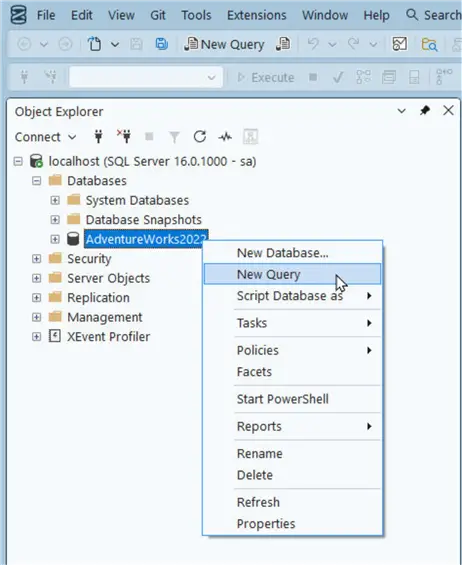Screen dimensions: 462x565
Task: Click the Execute button
Action: [266, 77]
